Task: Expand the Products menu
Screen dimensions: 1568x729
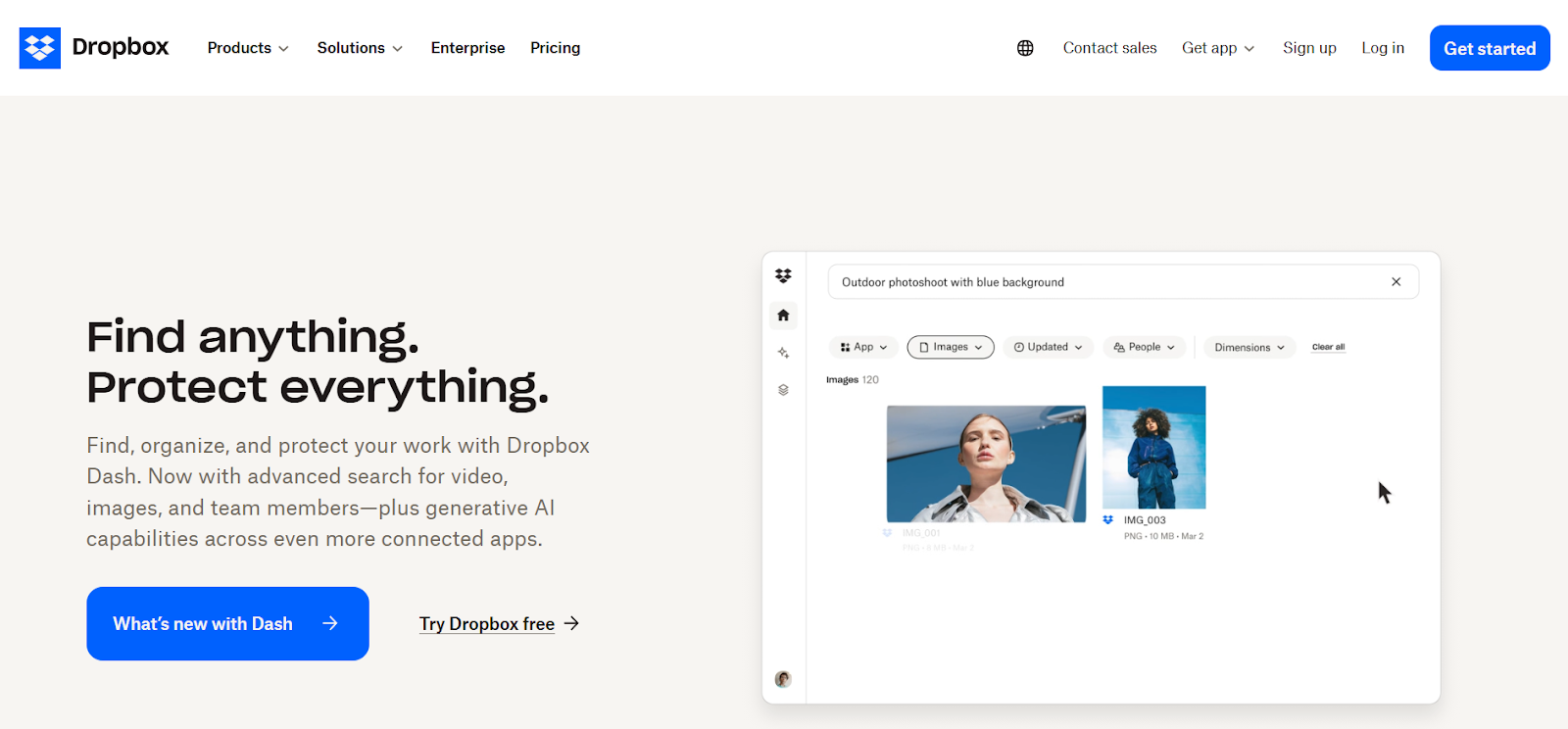Action: click(x=248, y=48)
